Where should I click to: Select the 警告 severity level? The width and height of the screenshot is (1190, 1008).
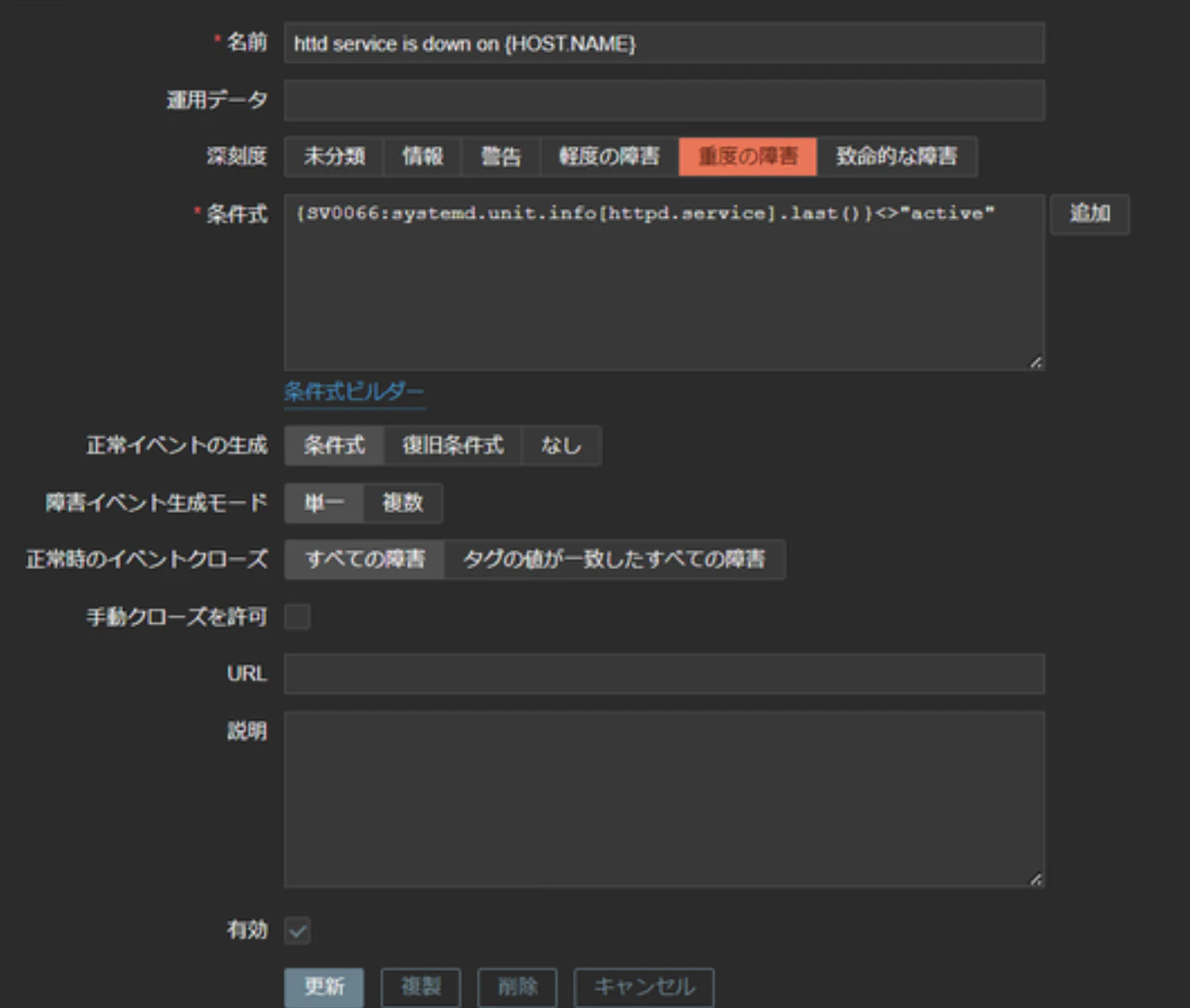tap(500, 156)
